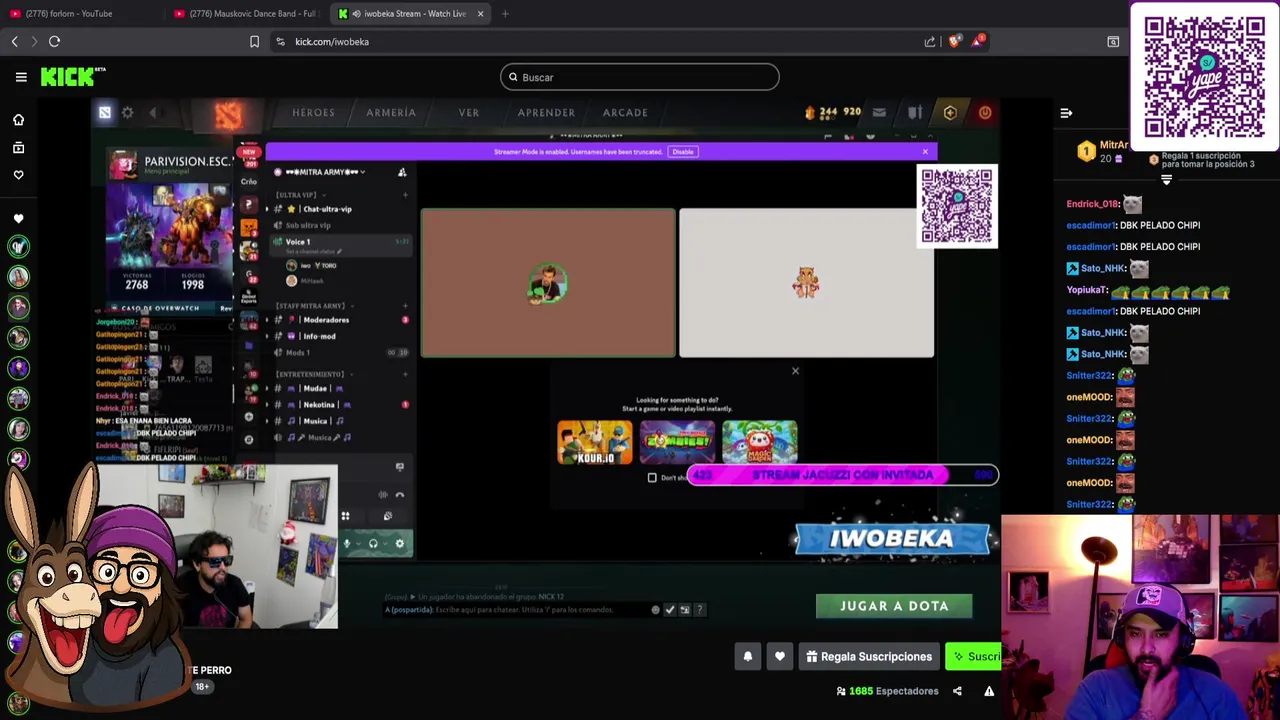Screen dimensions: 1280x720
Task: Open the KOUR.IO game thumbnail
Action: pyautogui.click(x=595, y=442)
